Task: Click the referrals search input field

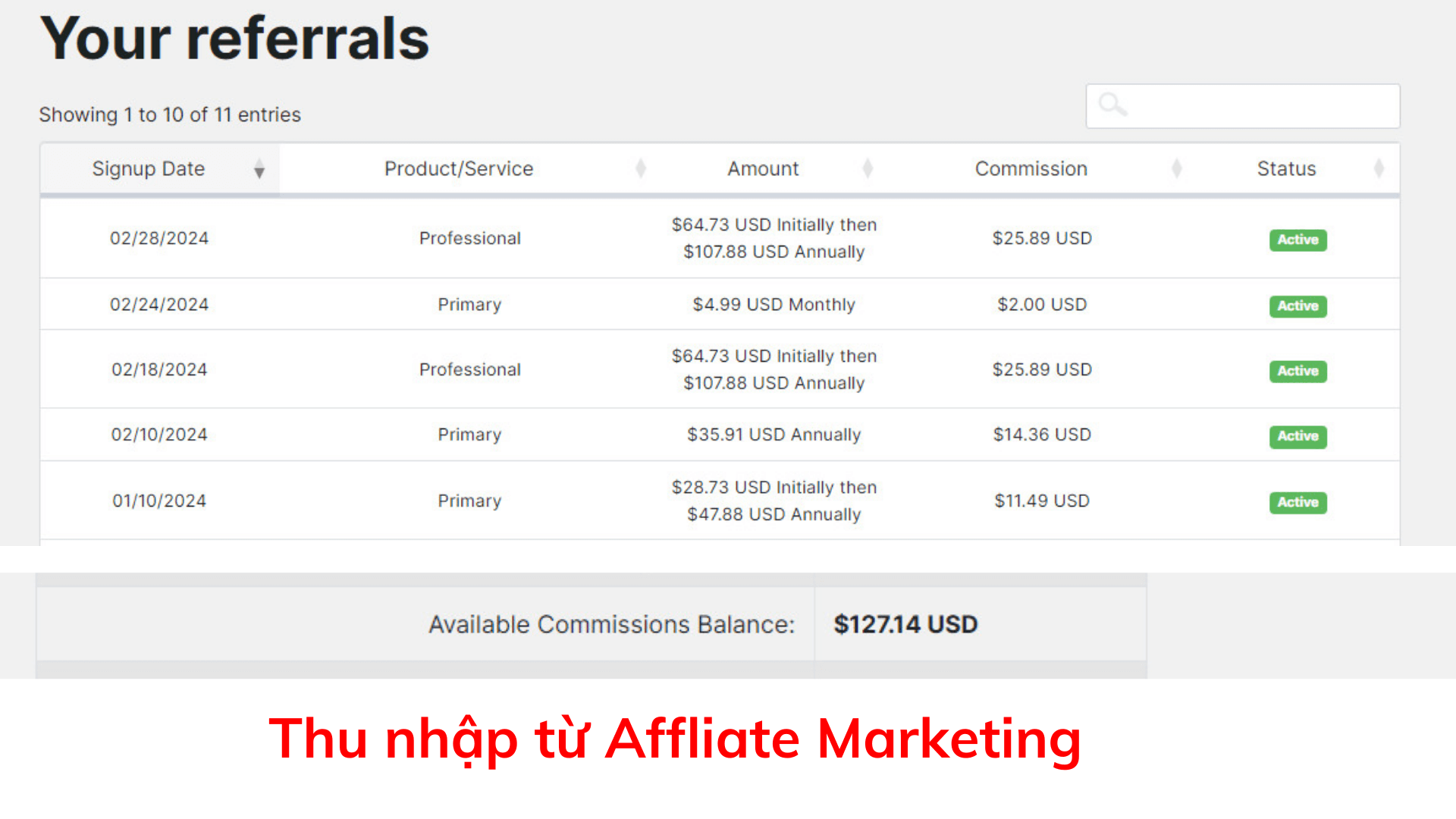Action: 1259,106
